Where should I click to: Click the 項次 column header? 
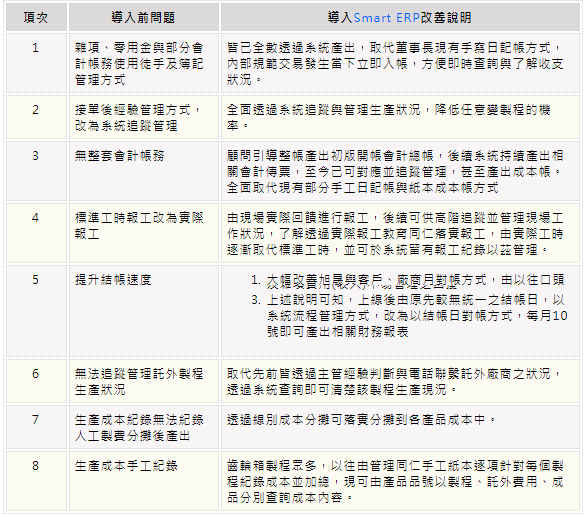point(36,18)
